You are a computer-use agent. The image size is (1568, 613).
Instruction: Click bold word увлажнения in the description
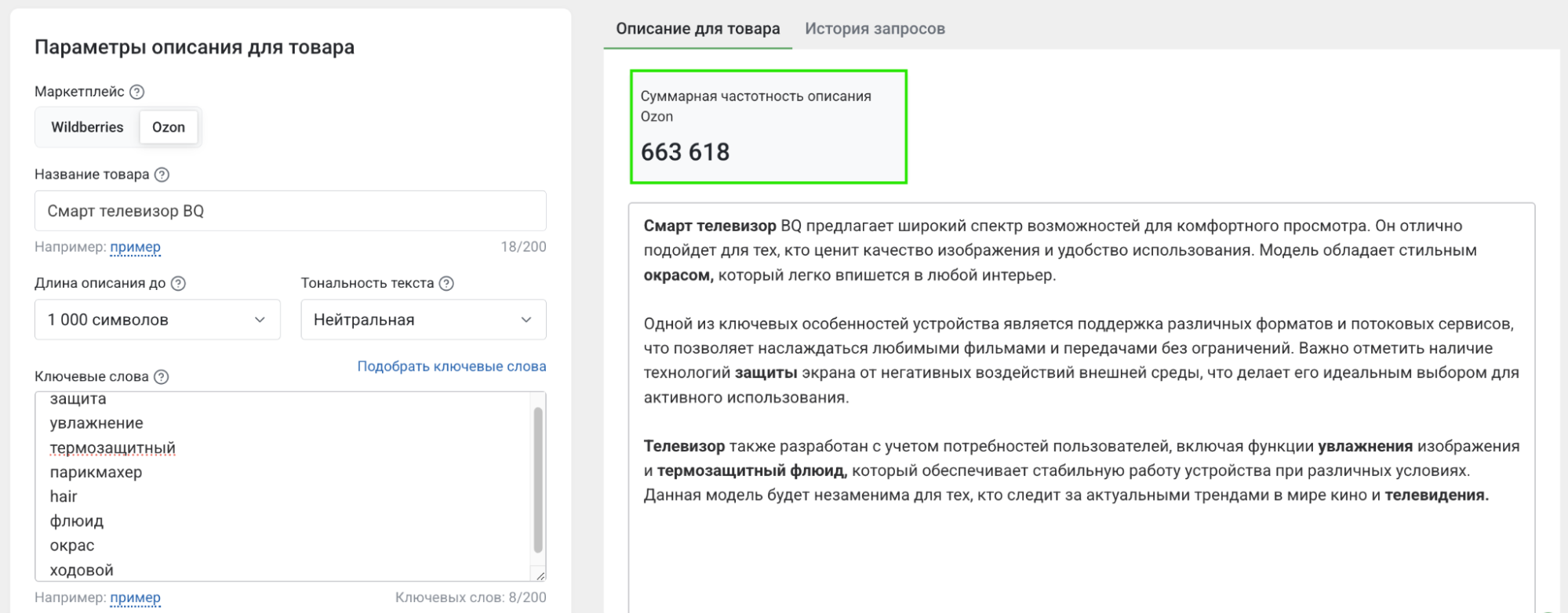[1365, 447]
